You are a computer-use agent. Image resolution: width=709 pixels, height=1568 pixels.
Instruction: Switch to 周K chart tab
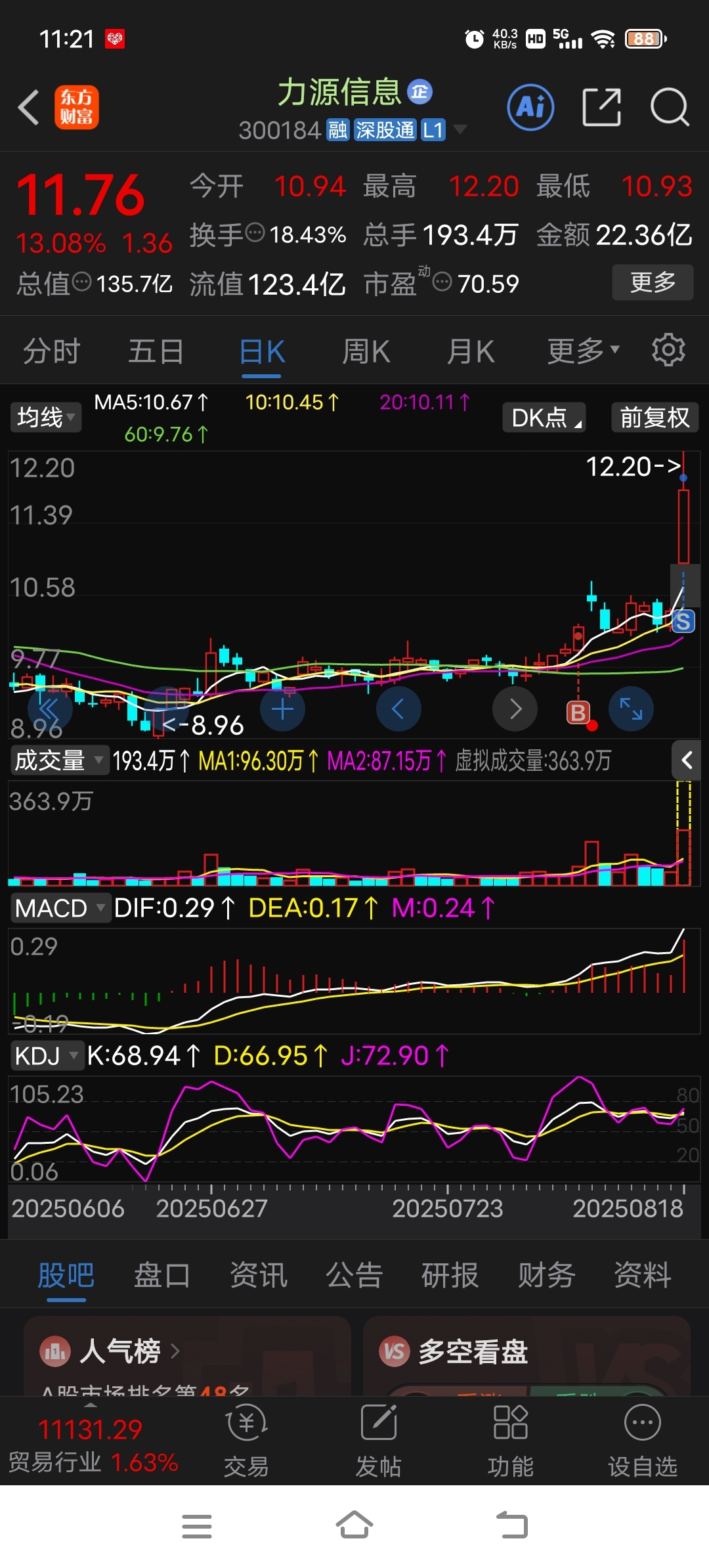pyautogui.click(x=366, y=351)
